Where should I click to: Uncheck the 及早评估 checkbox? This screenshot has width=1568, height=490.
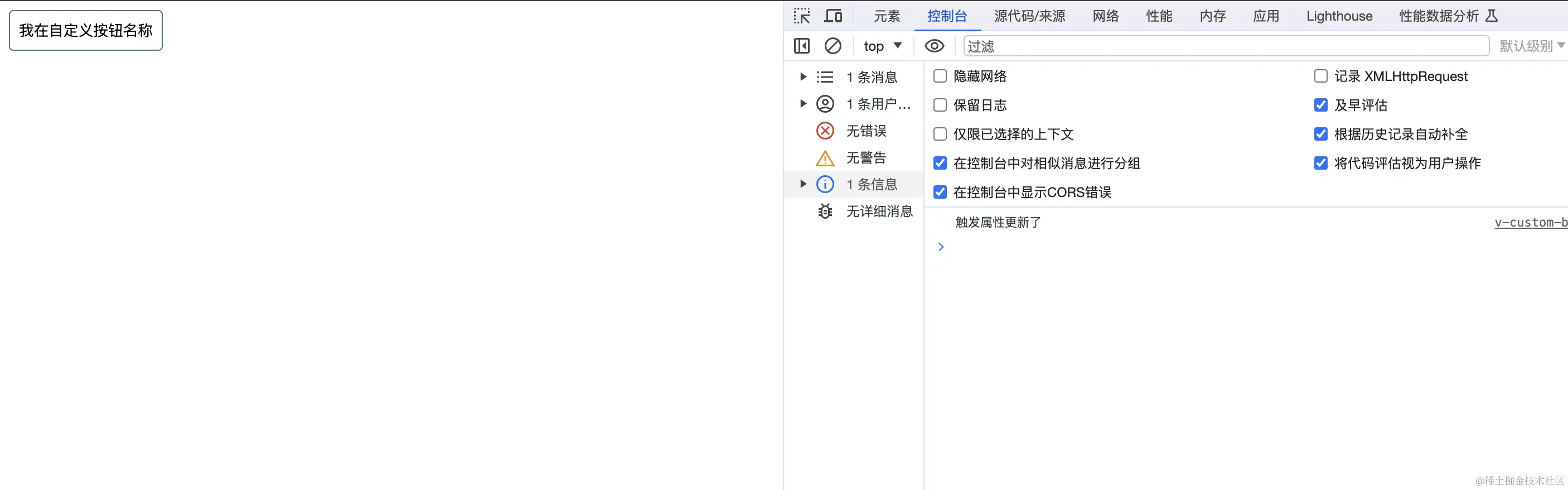pyautogui.click(x=1321, y=105)
